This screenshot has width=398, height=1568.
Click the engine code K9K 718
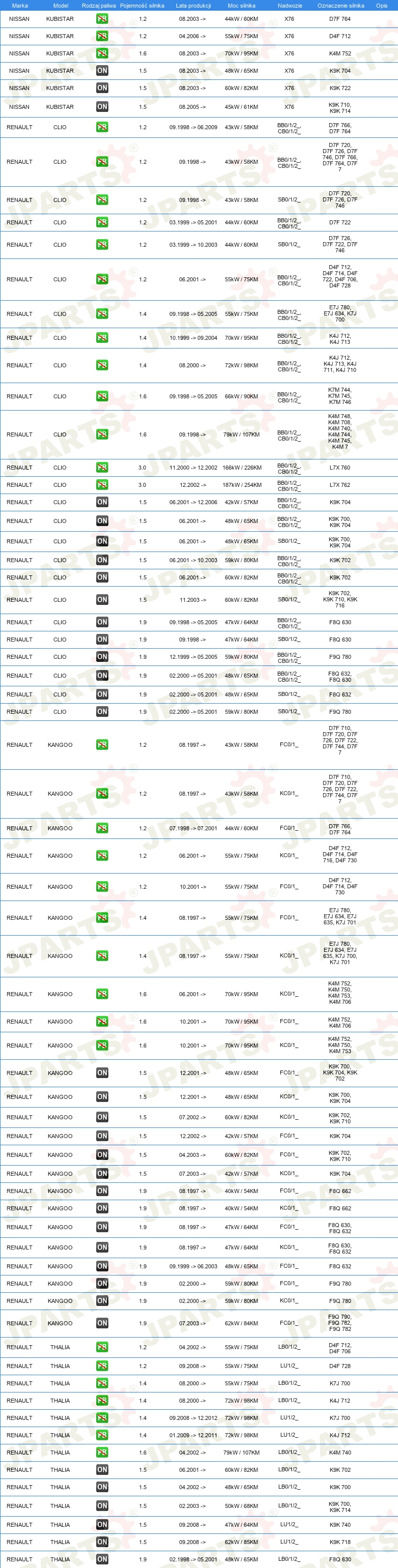tap(339, 1543)
